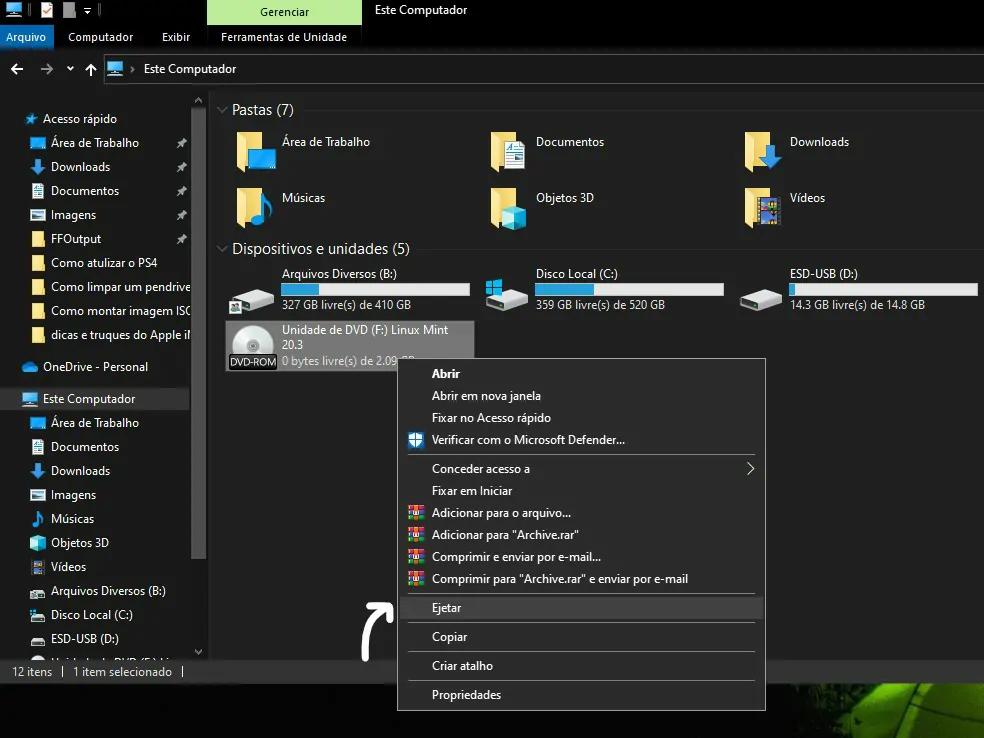Select Disco Local (C:) in sidebar
This screenshot has width=984, height=738.
[92, 615]
